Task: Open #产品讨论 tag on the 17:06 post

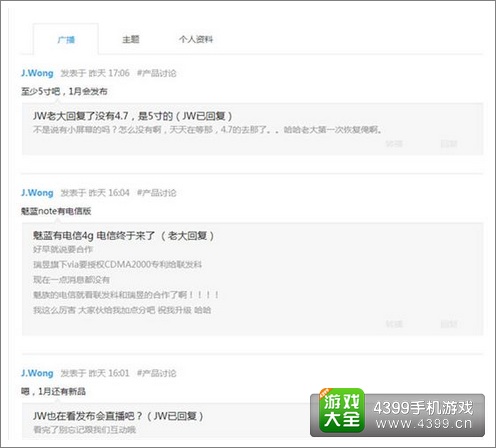Action: 157,73
